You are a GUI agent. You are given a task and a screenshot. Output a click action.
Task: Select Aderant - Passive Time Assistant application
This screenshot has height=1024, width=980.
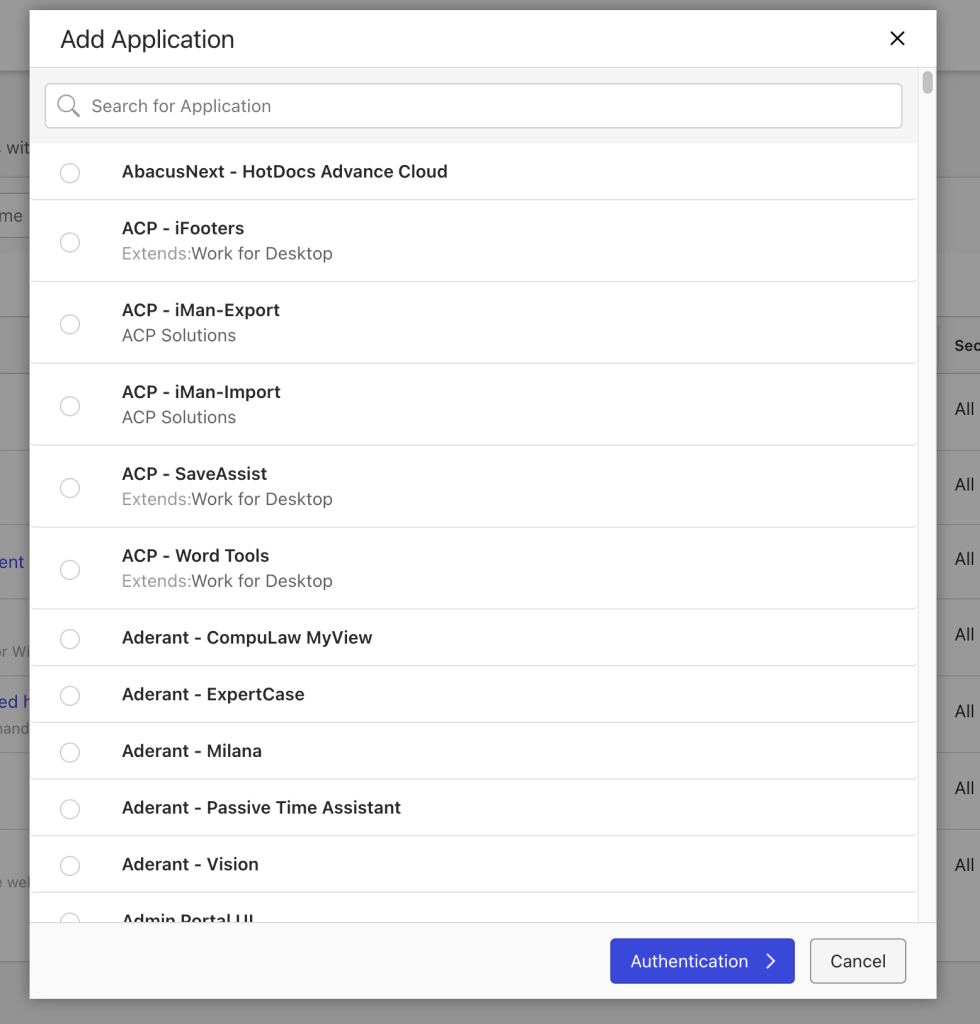click(x=70, y=808)
